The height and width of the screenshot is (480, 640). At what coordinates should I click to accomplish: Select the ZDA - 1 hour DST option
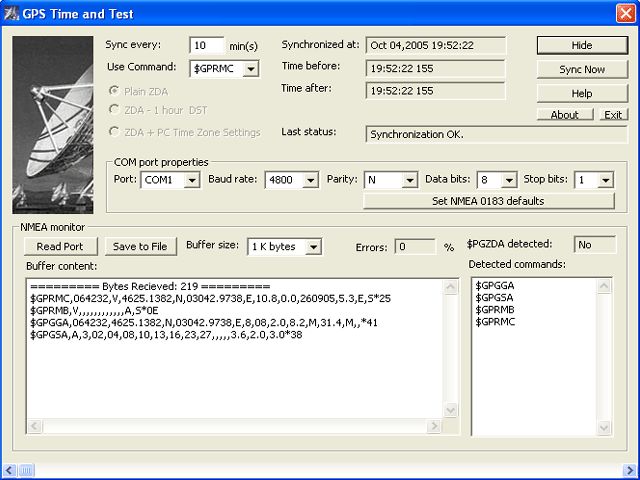pos(114,110)
